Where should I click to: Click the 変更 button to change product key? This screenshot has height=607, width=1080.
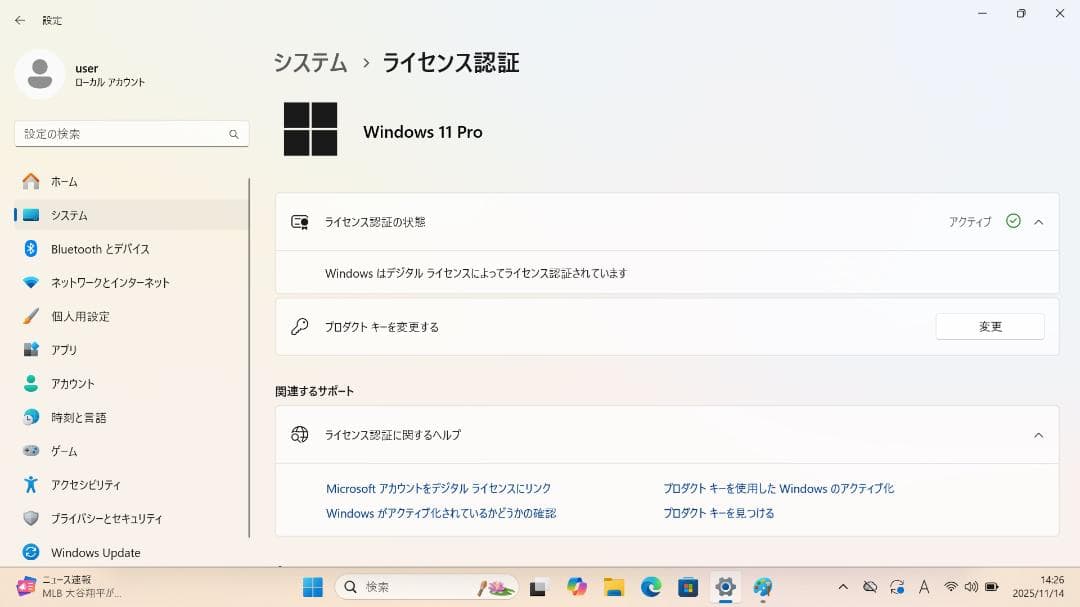(990, 326)
